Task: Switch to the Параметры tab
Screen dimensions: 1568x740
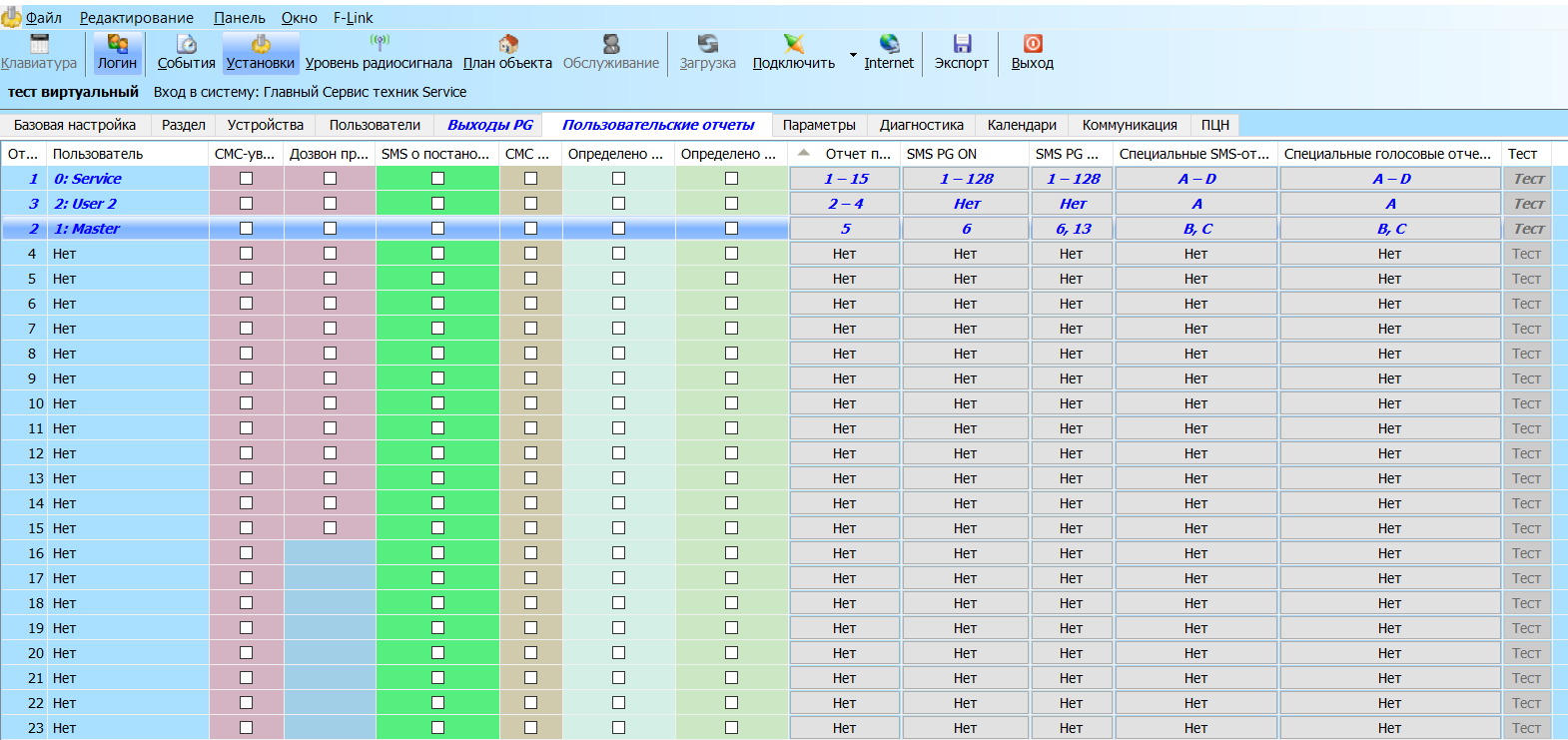Action: click(819, 125)
